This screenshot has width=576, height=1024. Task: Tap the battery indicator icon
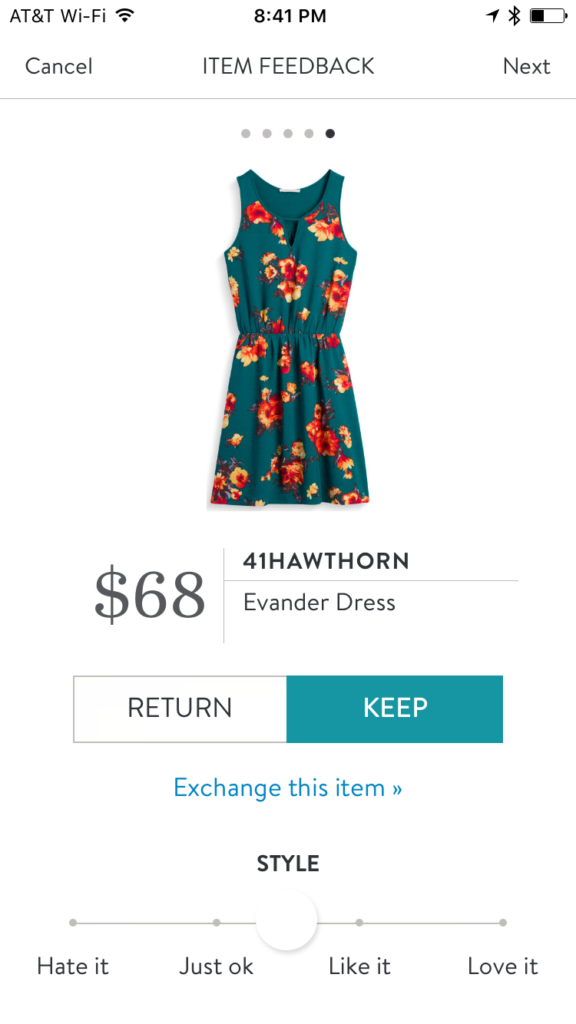(548, 16)
